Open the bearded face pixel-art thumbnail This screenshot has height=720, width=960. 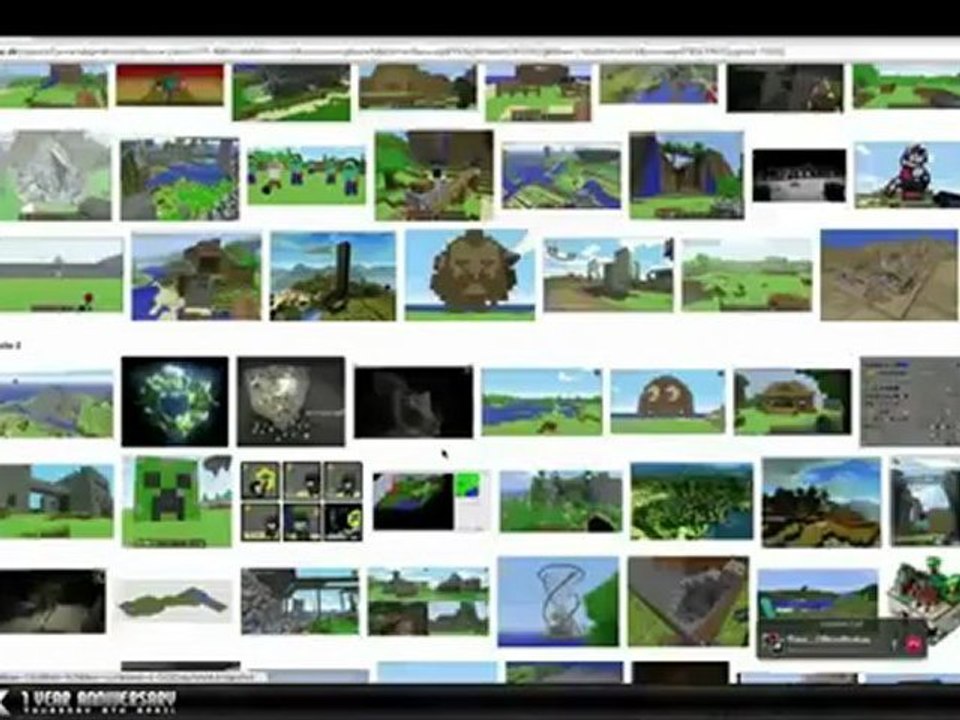pyautogui.click(x=470, y=275)
